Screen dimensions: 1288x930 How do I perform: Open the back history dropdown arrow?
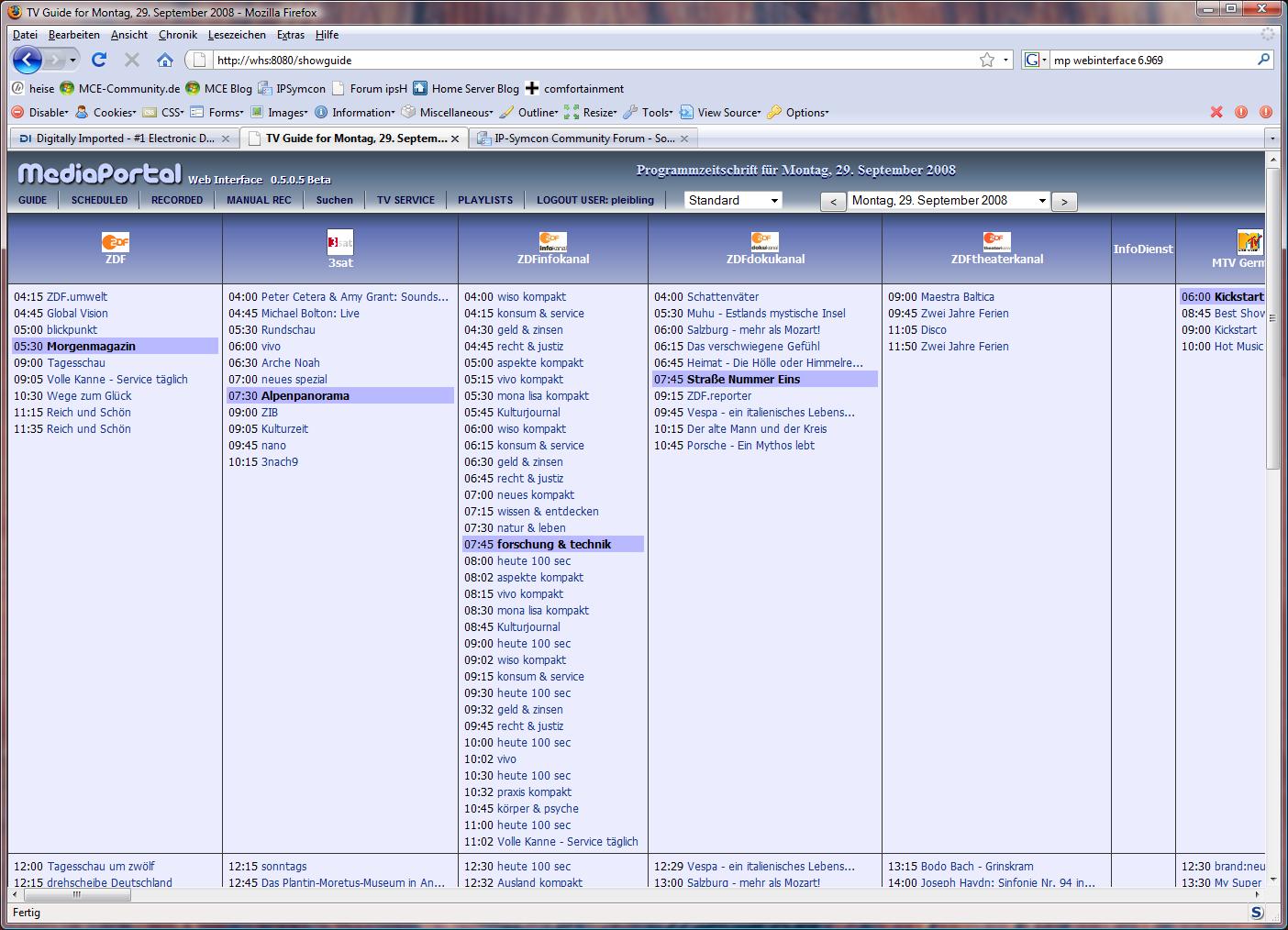(x=72, y=60)
